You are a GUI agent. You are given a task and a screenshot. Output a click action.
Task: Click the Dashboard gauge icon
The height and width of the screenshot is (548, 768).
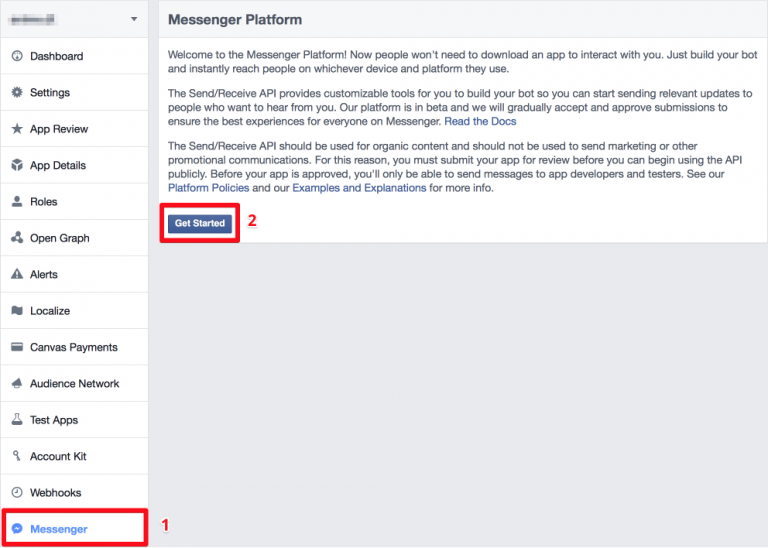point(17,56)
